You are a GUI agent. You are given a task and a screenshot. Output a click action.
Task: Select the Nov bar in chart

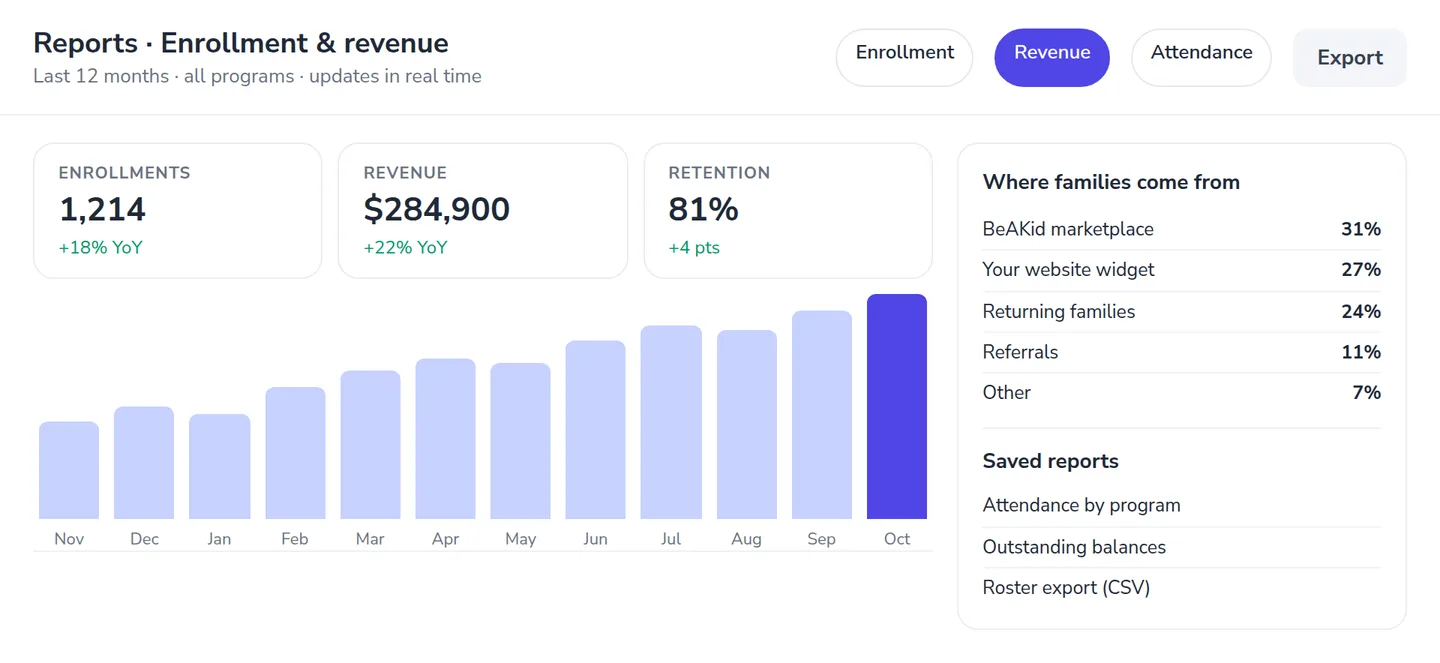click(x=69, y=470)
